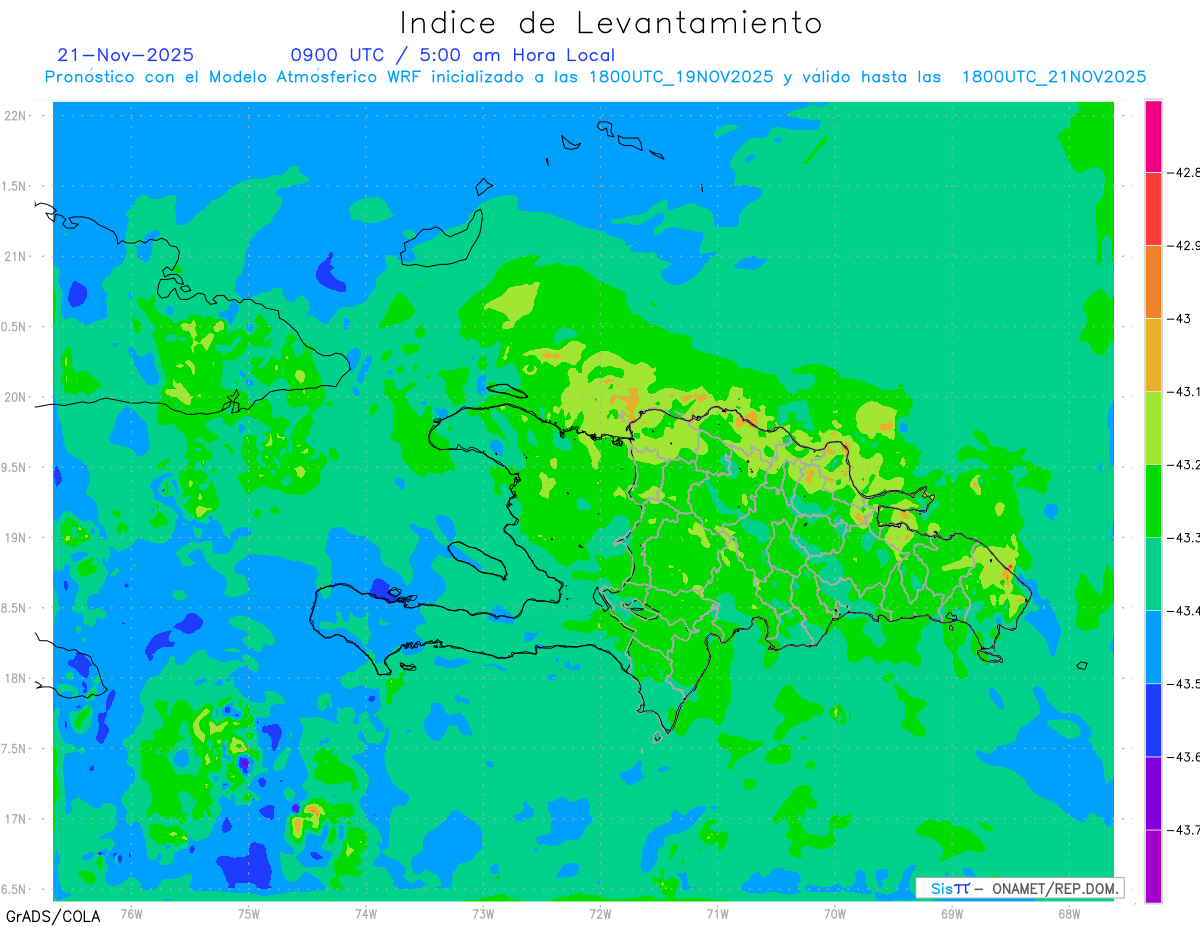Click the '17N' latitude label
This screenshot has width=1200, height=927.
[x=16, y=819]
